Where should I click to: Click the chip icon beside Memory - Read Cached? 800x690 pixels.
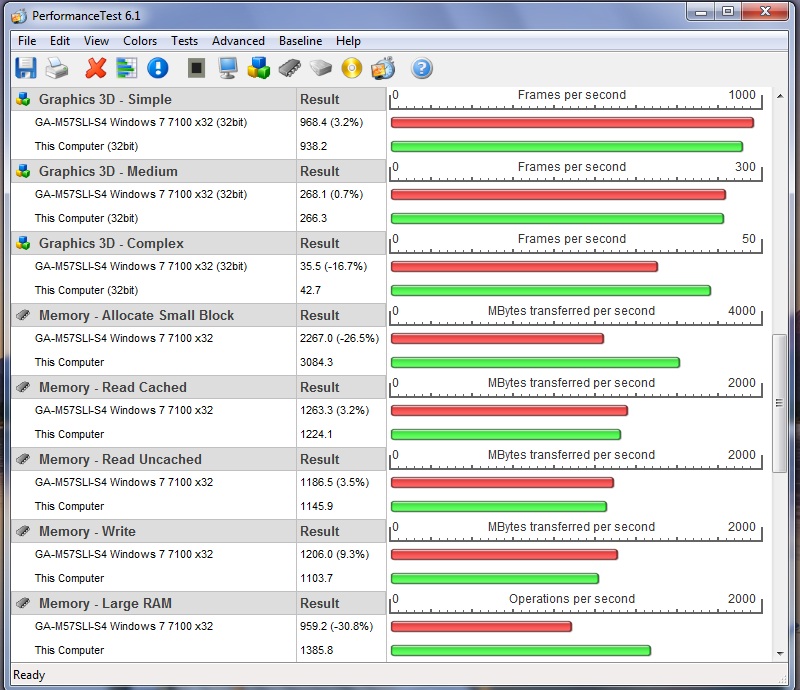click(x=23, y=387)
